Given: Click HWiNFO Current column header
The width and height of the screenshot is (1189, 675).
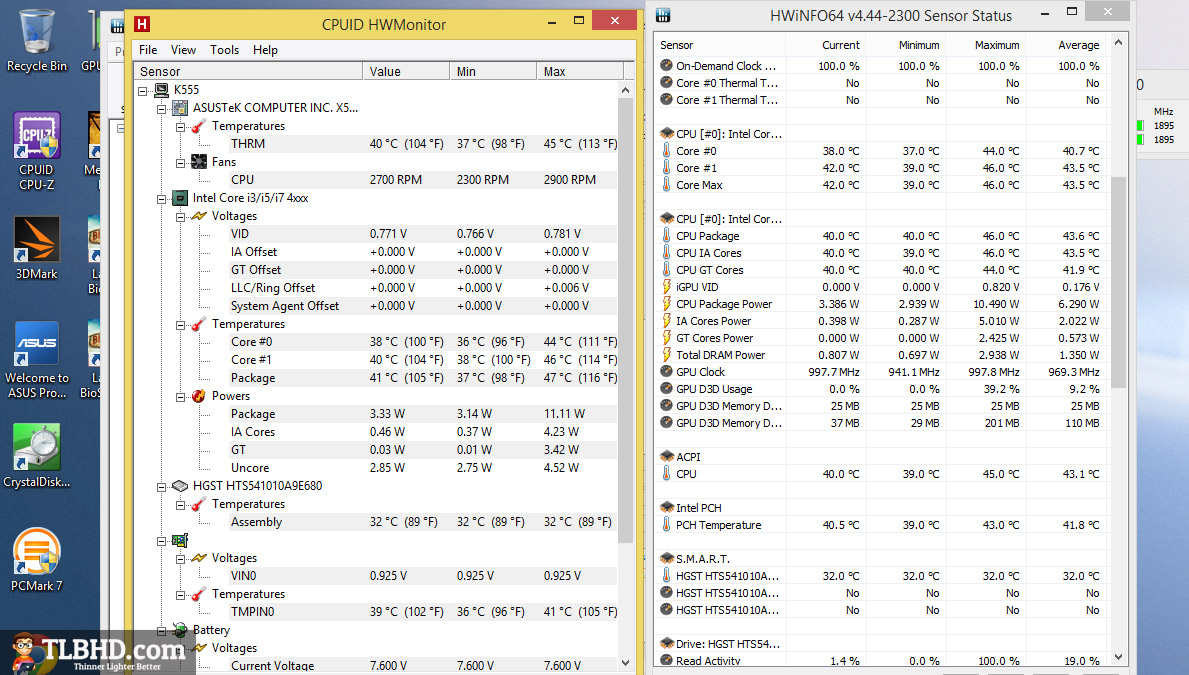Looking at the screenshot, I should pyautogui.click(x=825, y=46).
